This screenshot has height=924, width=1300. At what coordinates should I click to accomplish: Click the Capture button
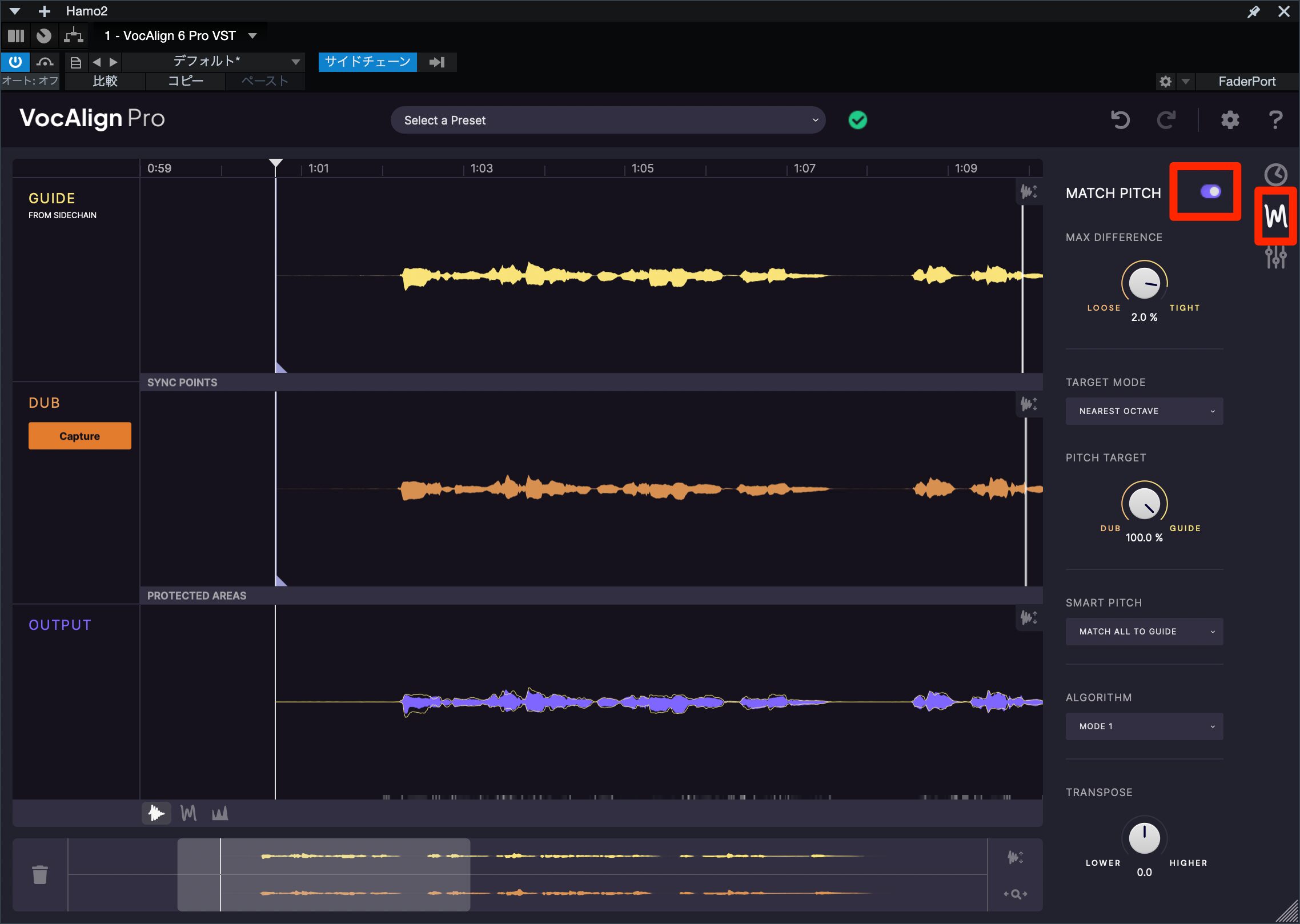[x=80, y=436]
